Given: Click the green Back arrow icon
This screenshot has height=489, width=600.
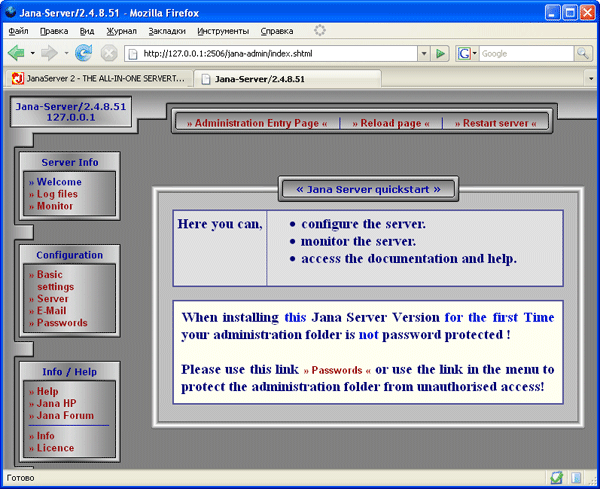Looking at the screenshot, I should click(16, 53).
